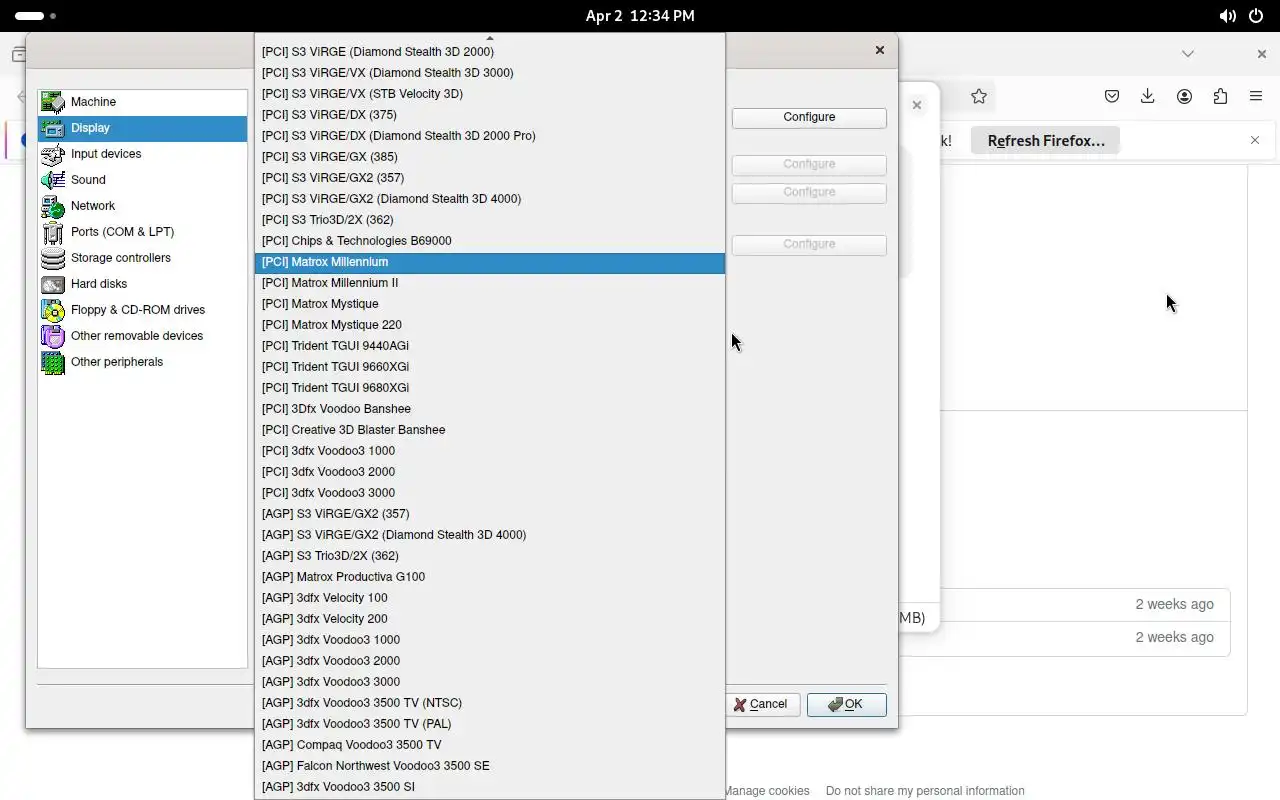This screenshot has width=1280, height=800.
Task: Click the Ports (COM & LPT) icon
Action: coord(53,232)
